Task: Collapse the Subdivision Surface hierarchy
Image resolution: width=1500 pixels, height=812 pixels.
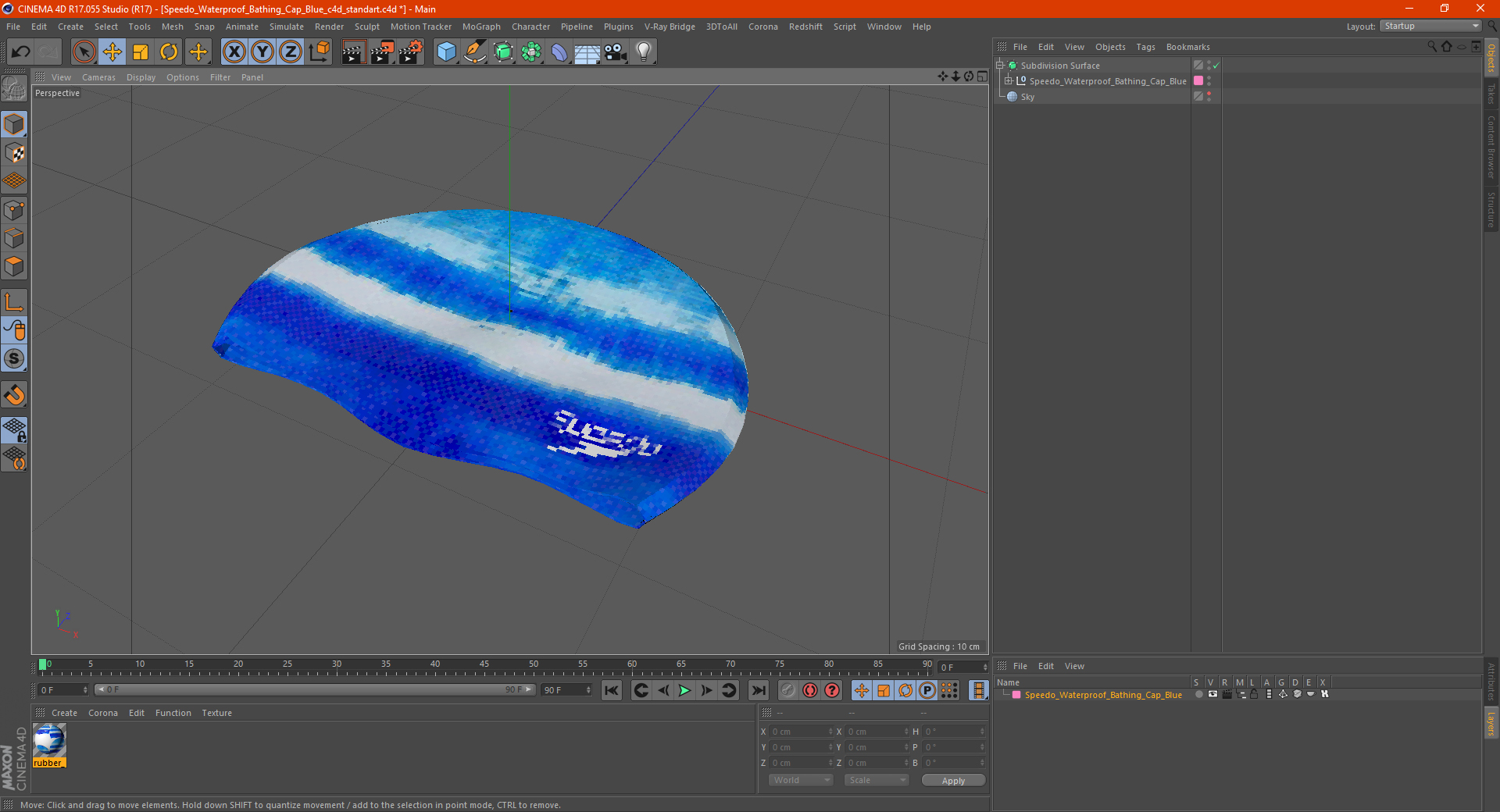Action: (x=999, y=66)
